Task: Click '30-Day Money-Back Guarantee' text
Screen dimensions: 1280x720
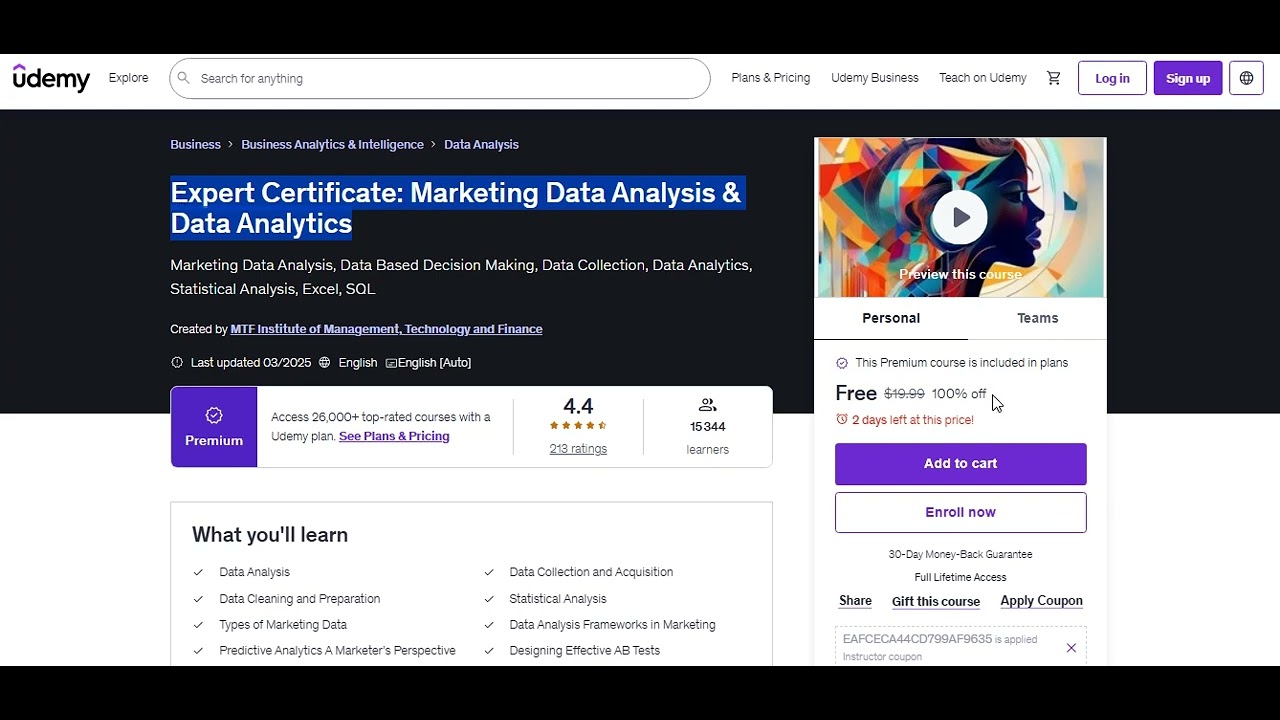Action: coord(961,554)
